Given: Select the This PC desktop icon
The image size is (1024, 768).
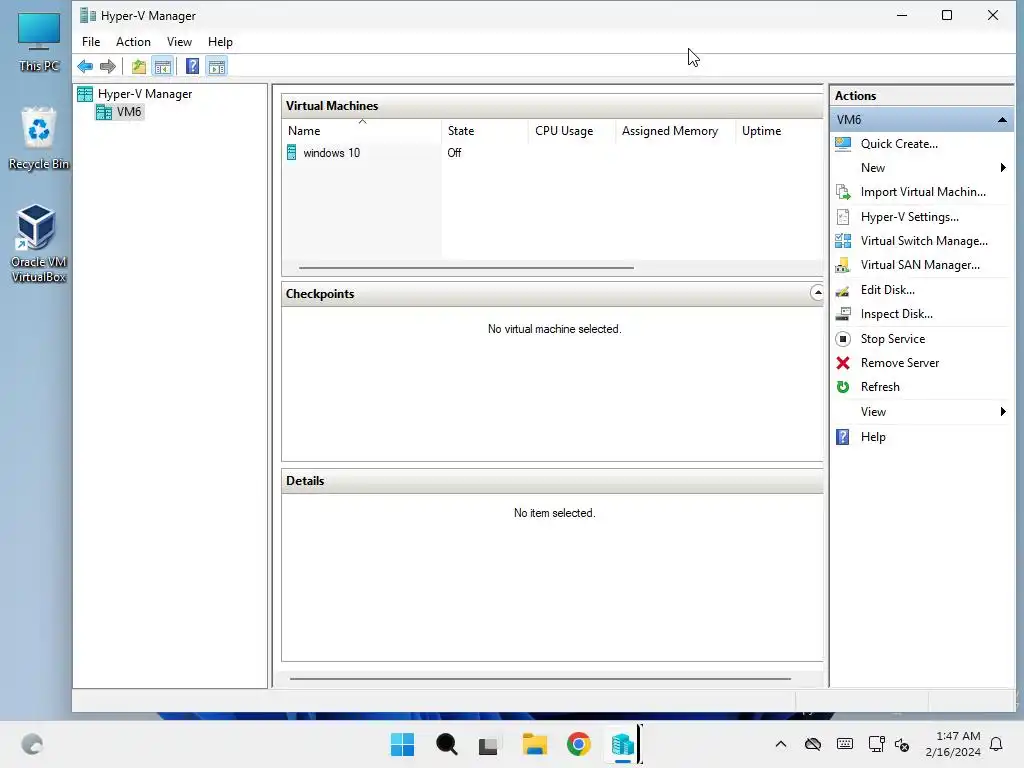Looking at the screenshot, I should (39, 42).
